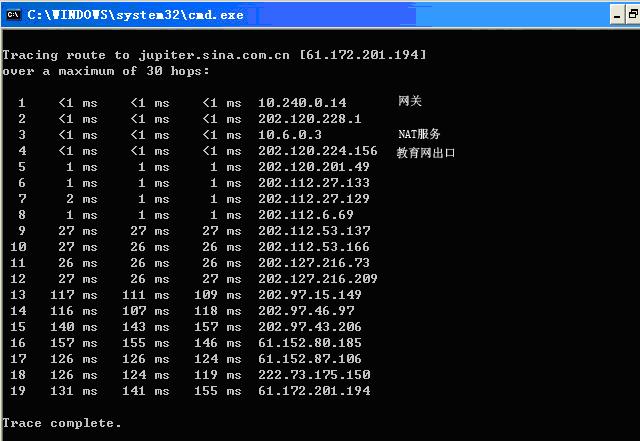640x441 pixels.
Task: Click the 网关 annotation label
Action: click(x=410, y=102)
